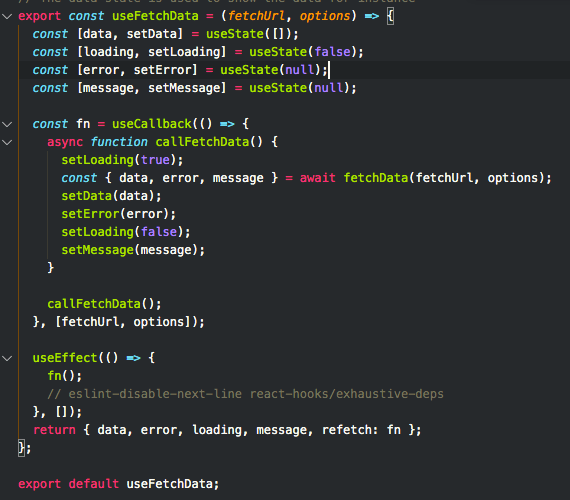The height and width of the screenshot is (500, 570).
Task: Click 'false' in useState(false)
Action: coord(332,52)
